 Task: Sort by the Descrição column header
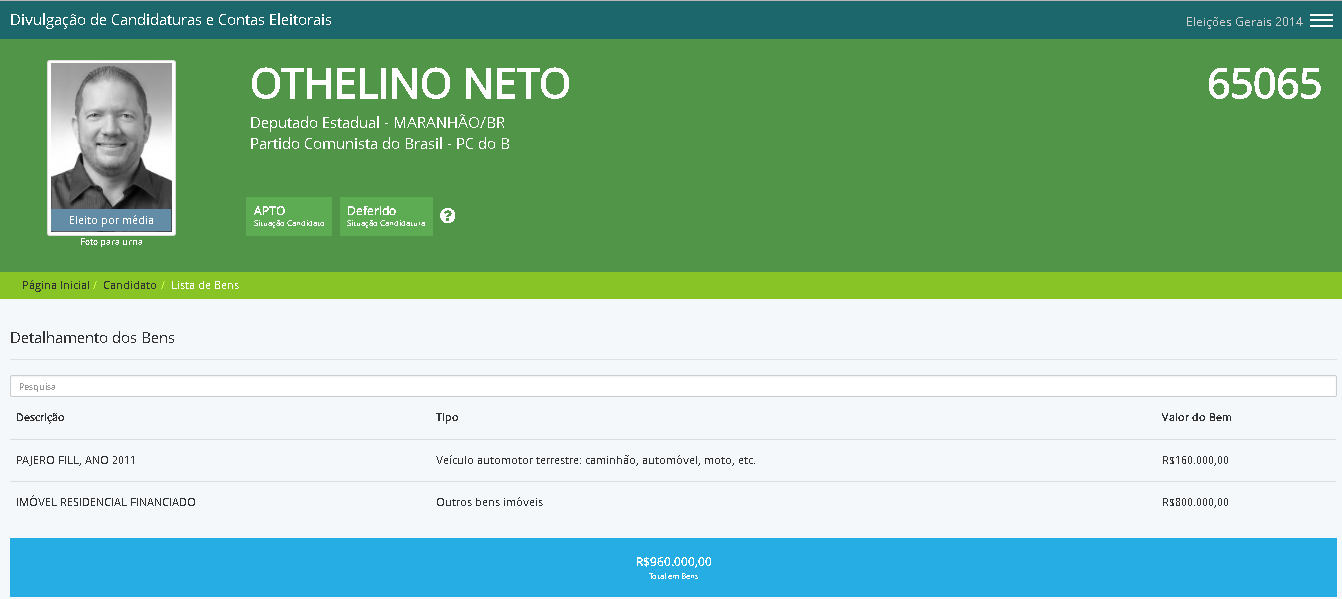[40, 417]
